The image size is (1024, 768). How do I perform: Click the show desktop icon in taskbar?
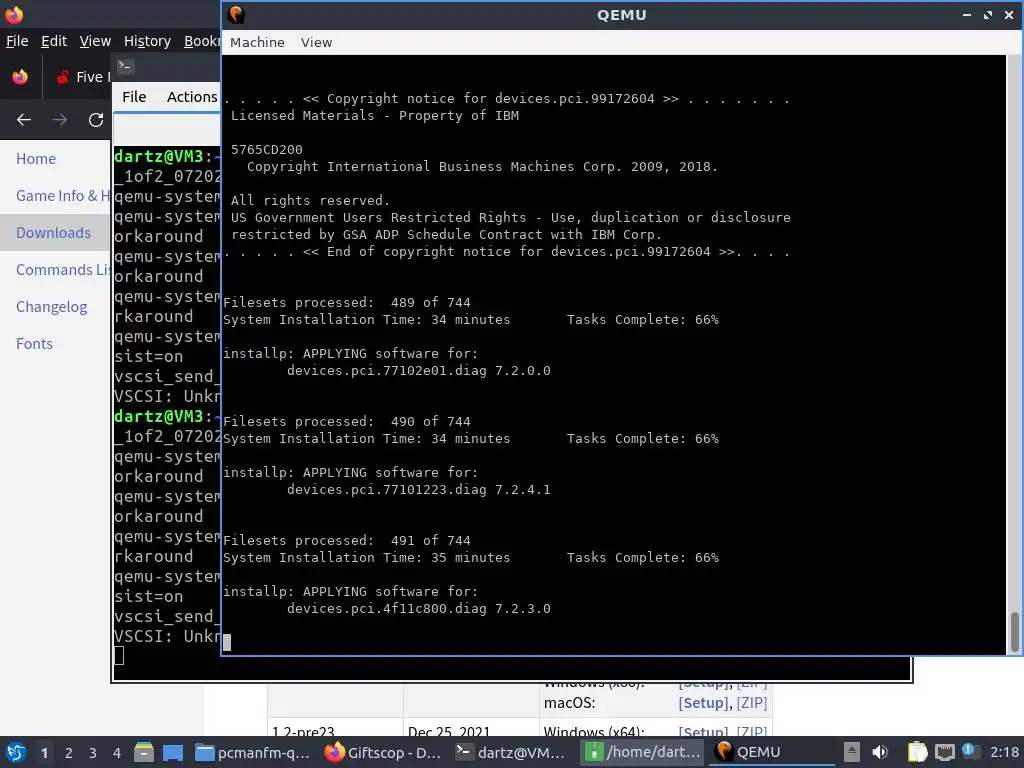tap(173, 752)
